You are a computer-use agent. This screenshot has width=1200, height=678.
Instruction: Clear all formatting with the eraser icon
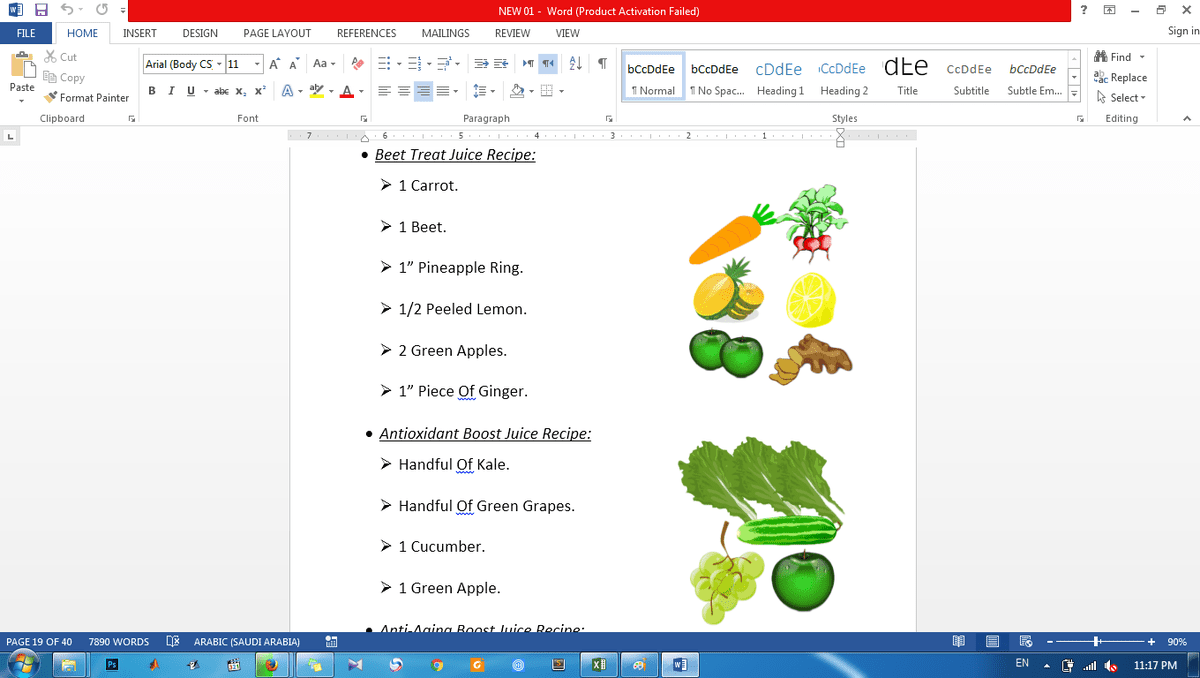point(357,64)
